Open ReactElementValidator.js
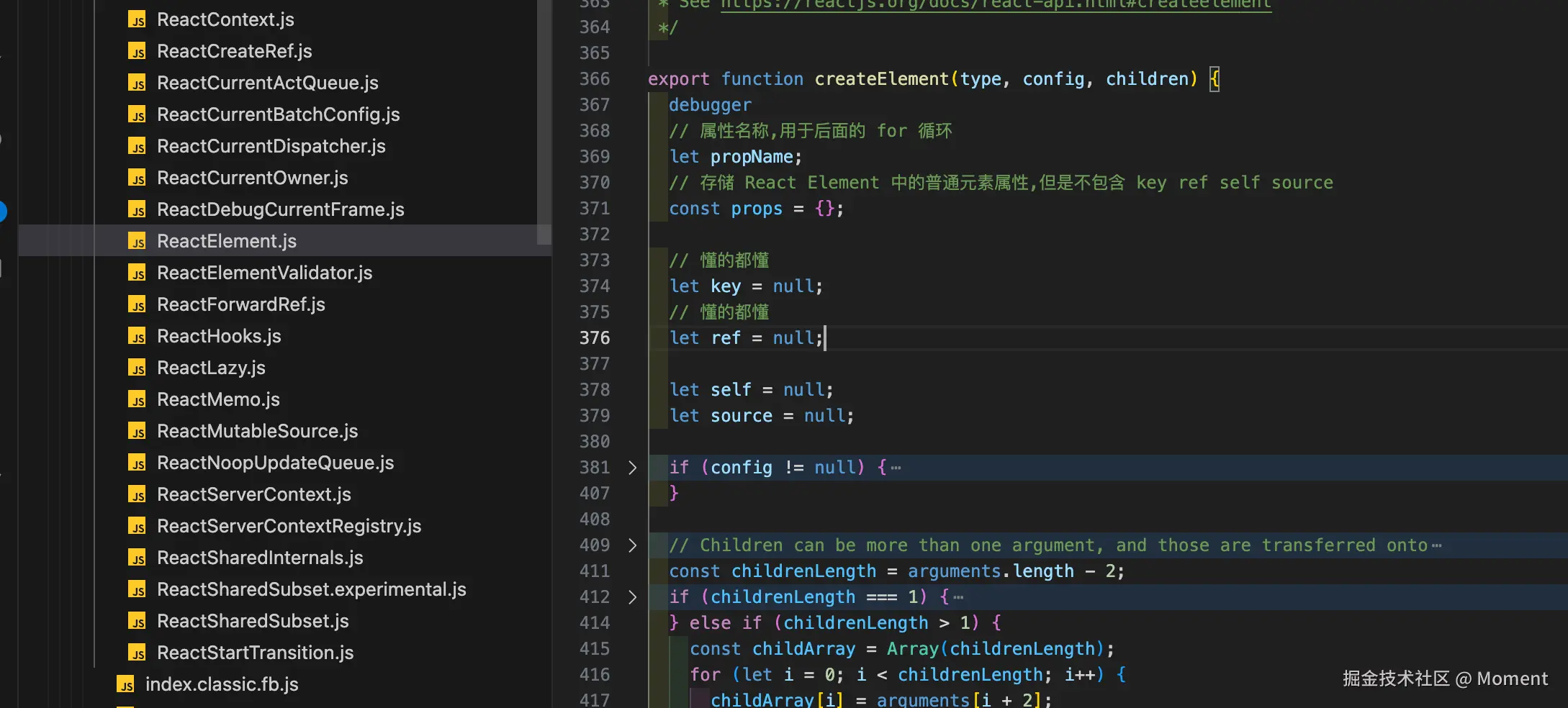The height and width of the screenshot is (708, 1568). (265, 273)
